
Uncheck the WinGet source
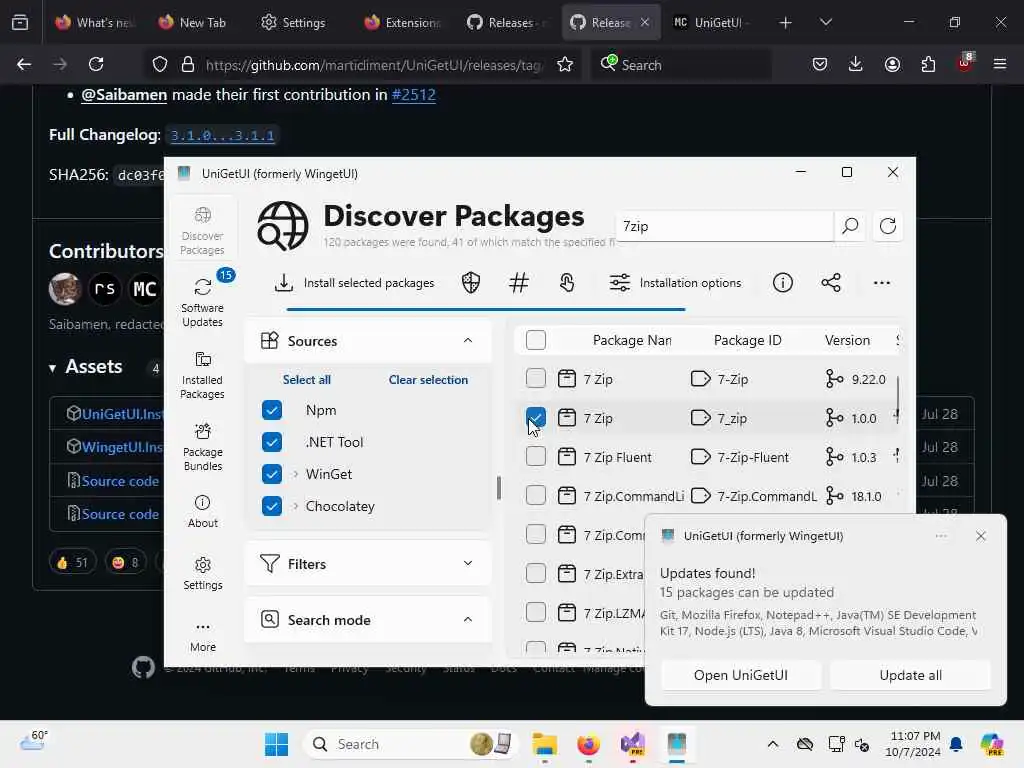[272, 474]
